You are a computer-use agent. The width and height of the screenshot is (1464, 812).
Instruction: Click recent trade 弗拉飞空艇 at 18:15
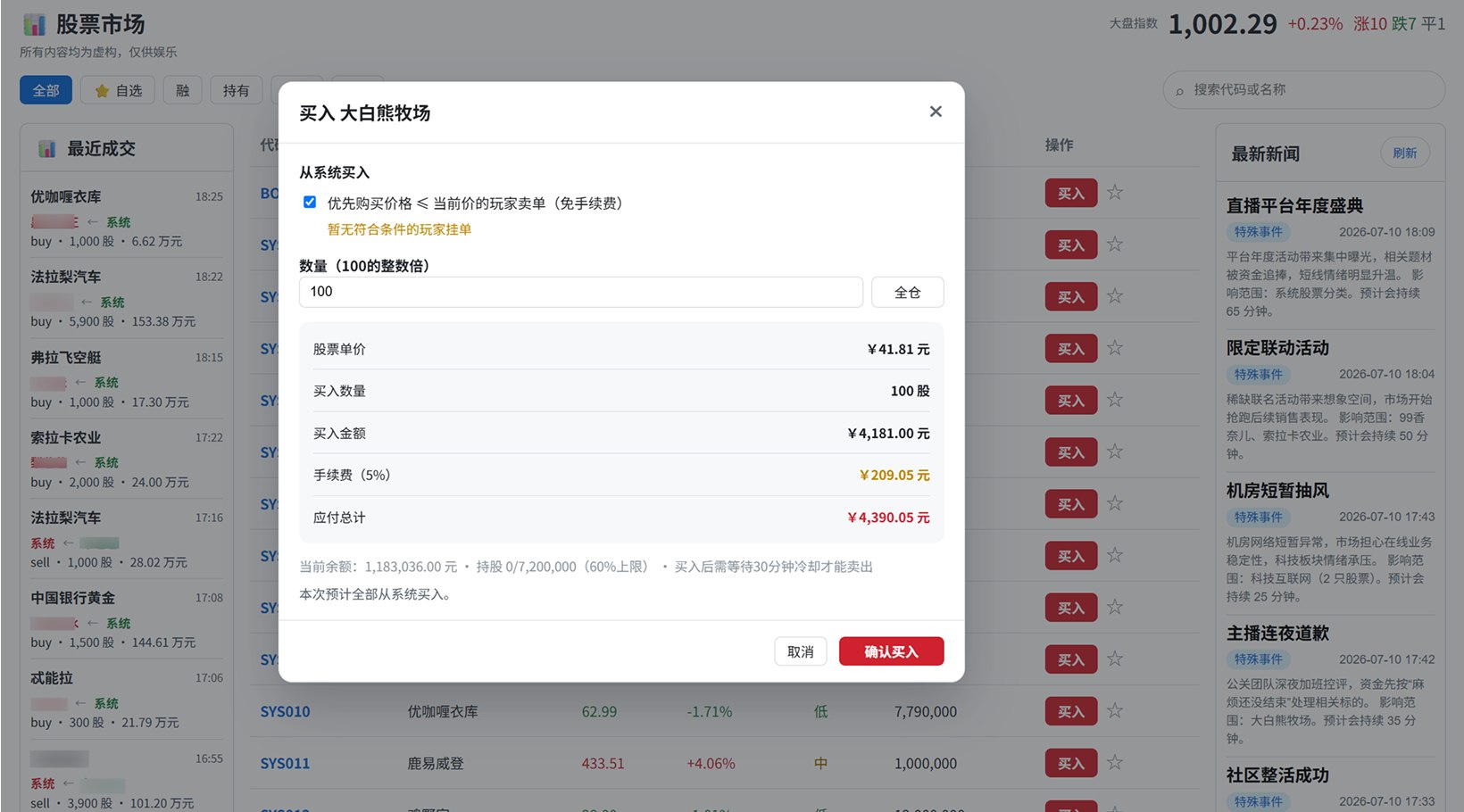tap(127, 378)
